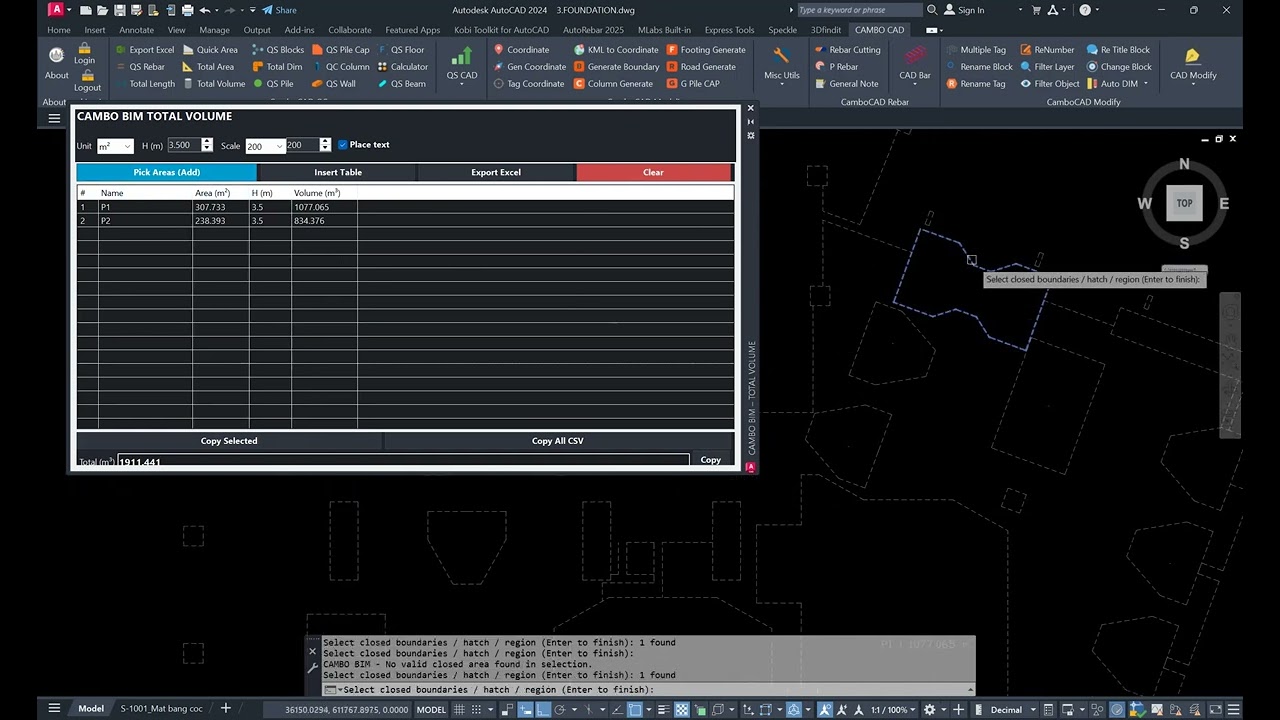Toggle drawing grid display in status bar

click(x=461, y=709)
